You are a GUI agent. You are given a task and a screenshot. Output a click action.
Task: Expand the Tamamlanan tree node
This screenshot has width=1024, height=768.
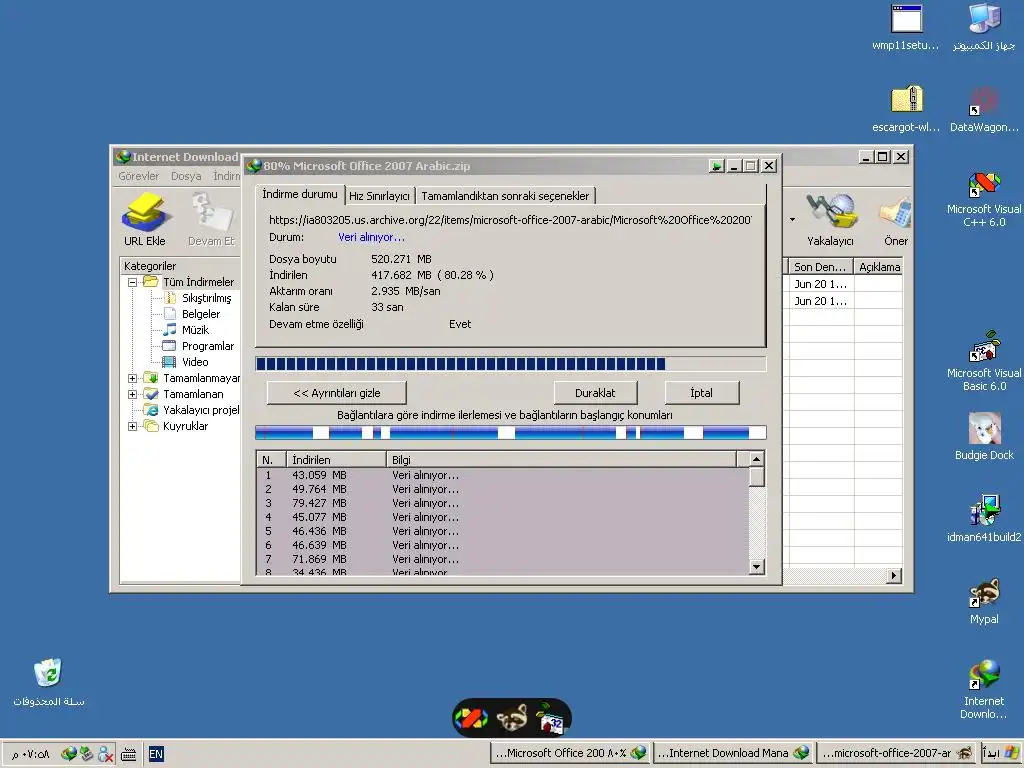click(x=133, y=394)
